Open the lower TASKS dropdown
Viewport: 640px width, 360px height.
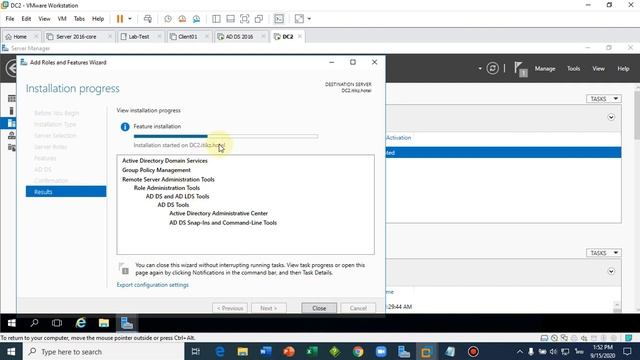click(604, 253)
